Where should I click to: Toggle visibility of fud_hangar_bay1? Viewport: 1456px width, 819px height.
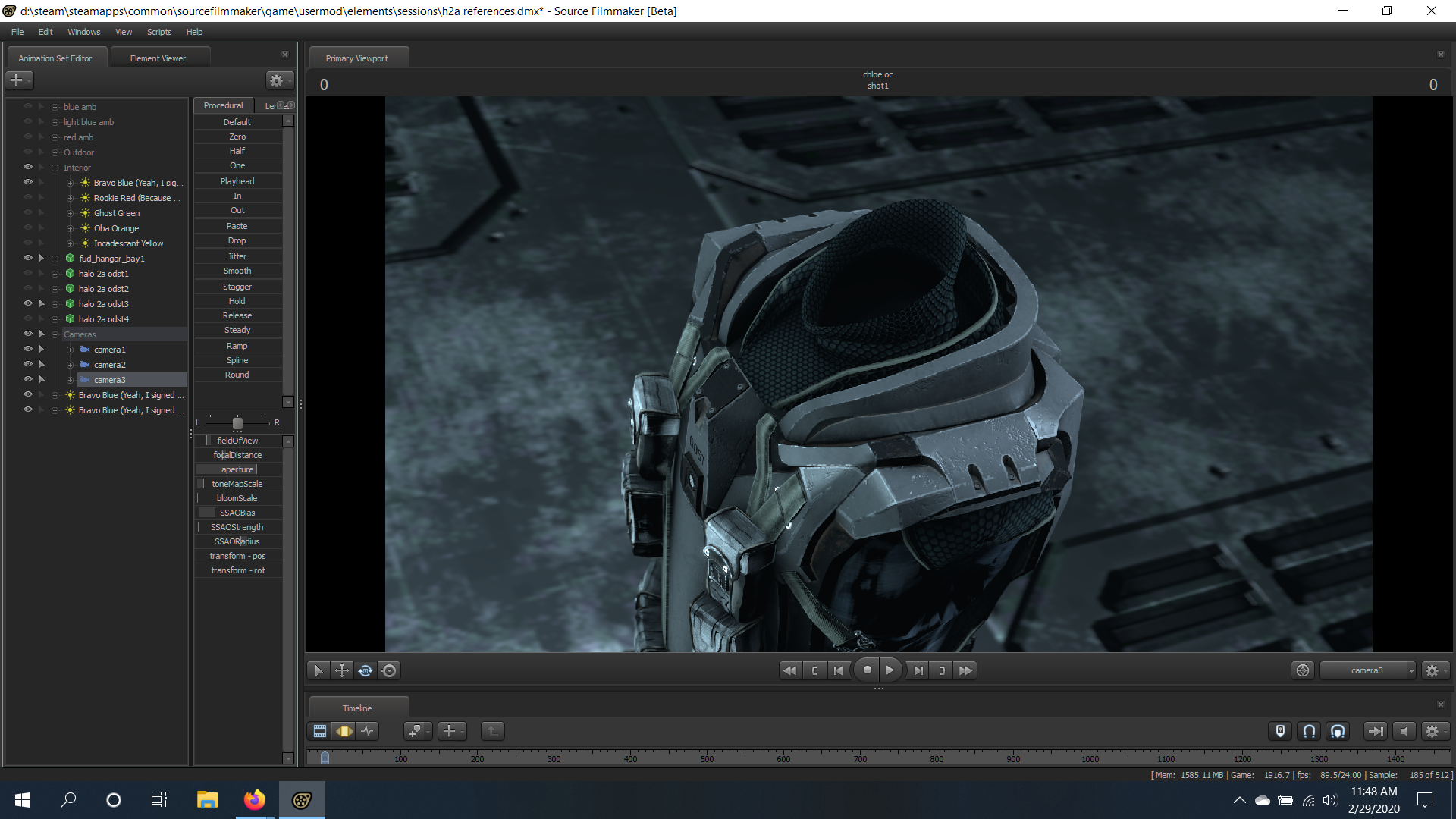28,258
